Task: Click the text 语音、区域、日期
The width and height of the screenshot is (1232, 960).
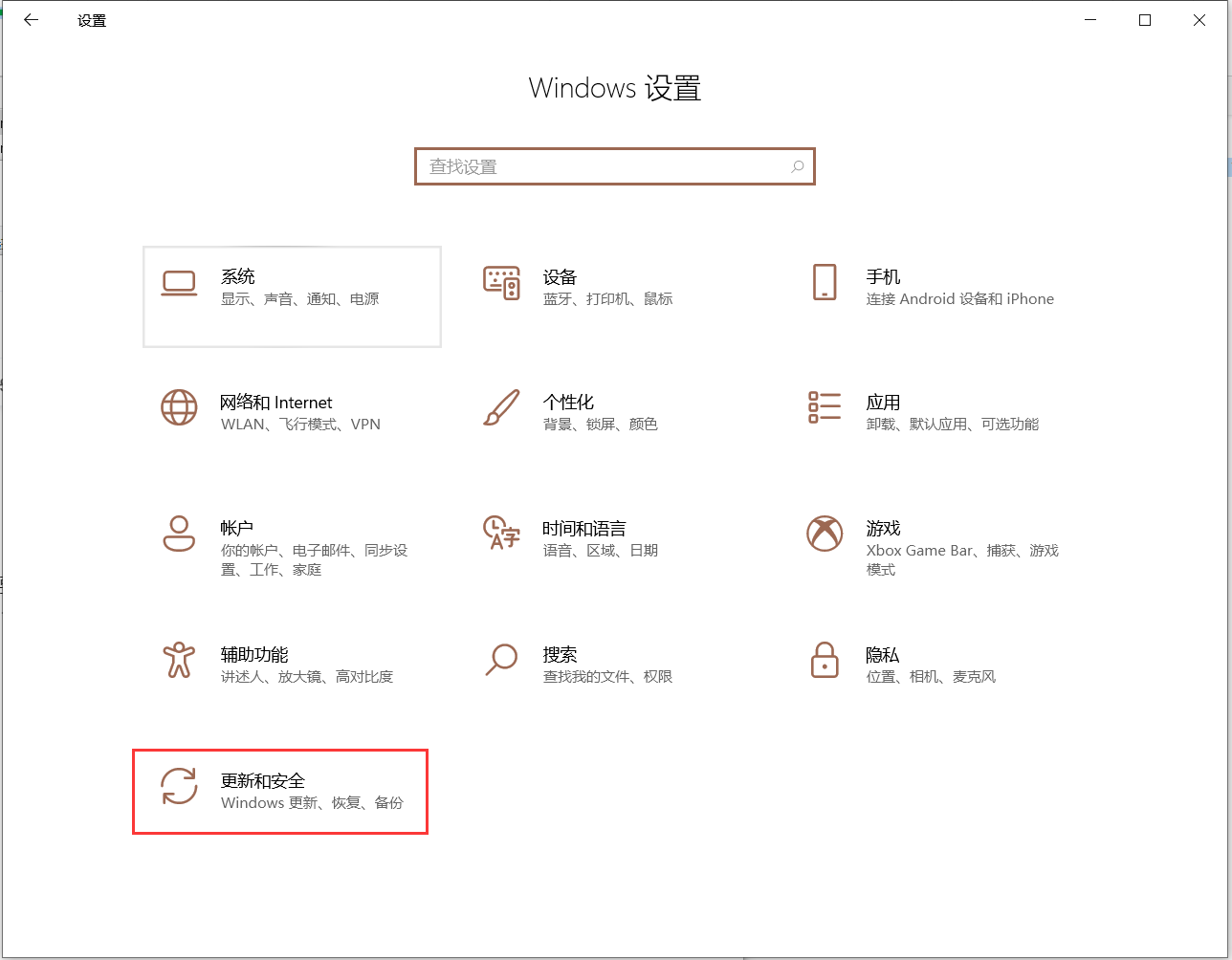Action: [x=601, y=551]
